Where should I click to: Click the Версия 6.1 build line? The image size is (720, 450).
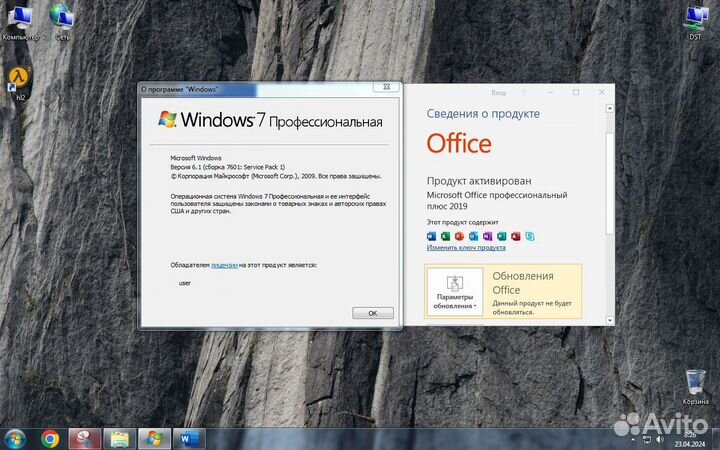point(228,167)
